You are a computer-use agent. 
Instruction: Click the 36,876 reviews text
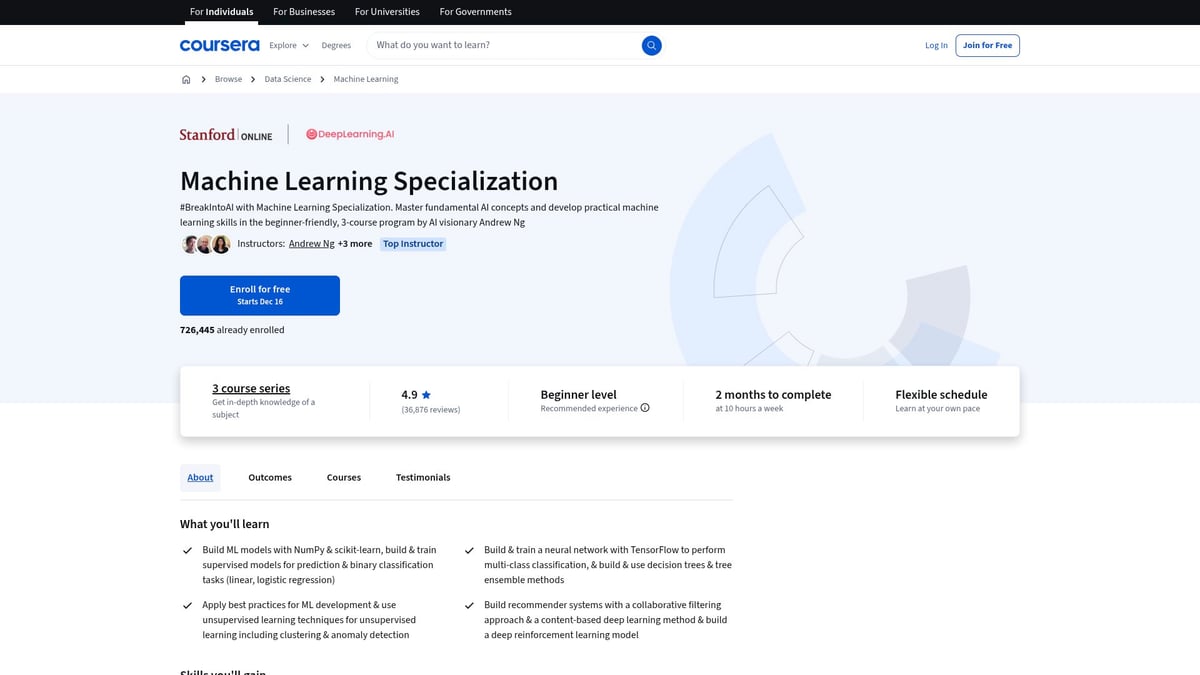click(431, 410)
